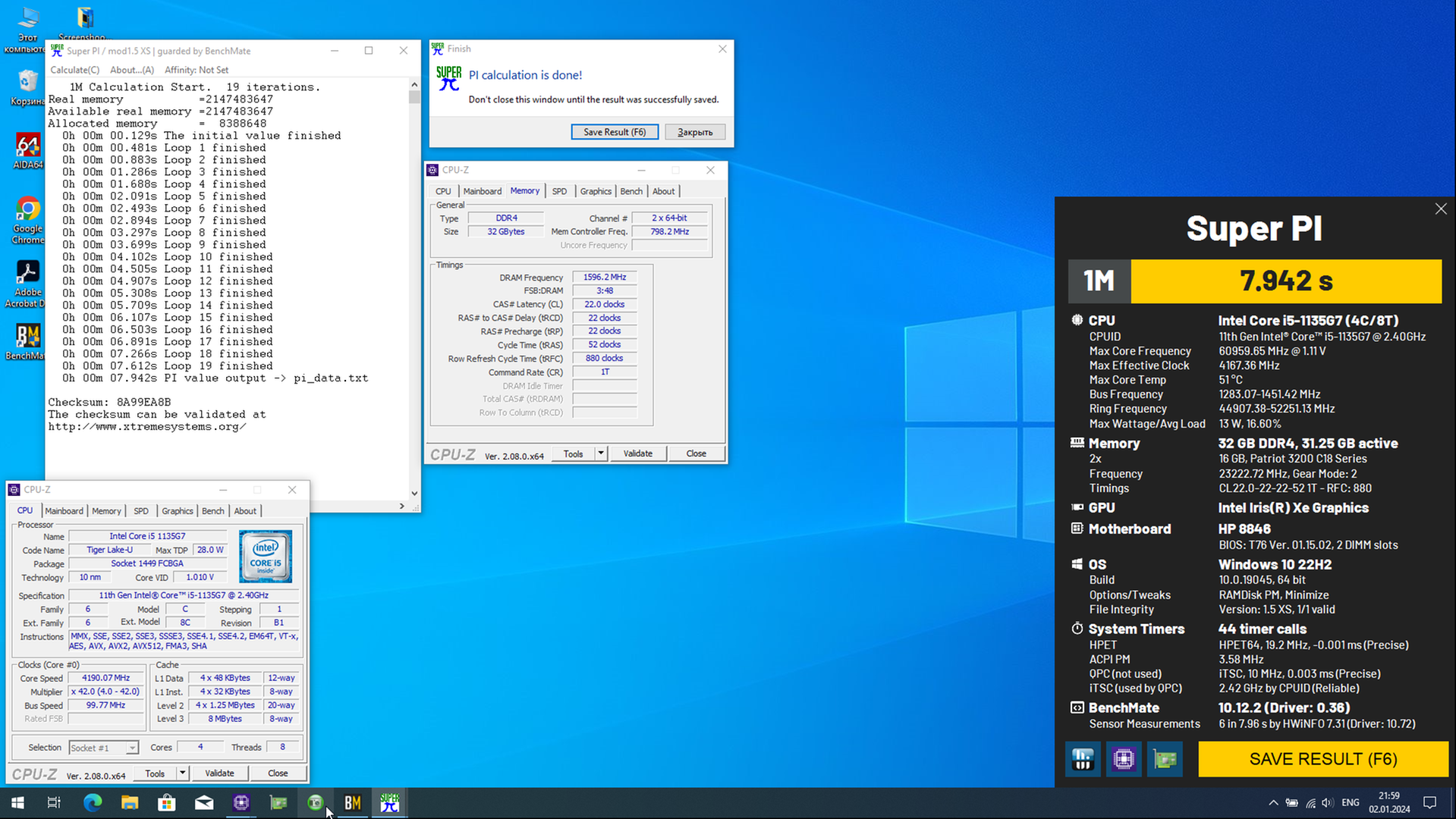Image resolution: width=1456 pixels, height=819 pixels.
Task: Click the BenchMate purple CPU chip icon
Action: pos(1124,759)
